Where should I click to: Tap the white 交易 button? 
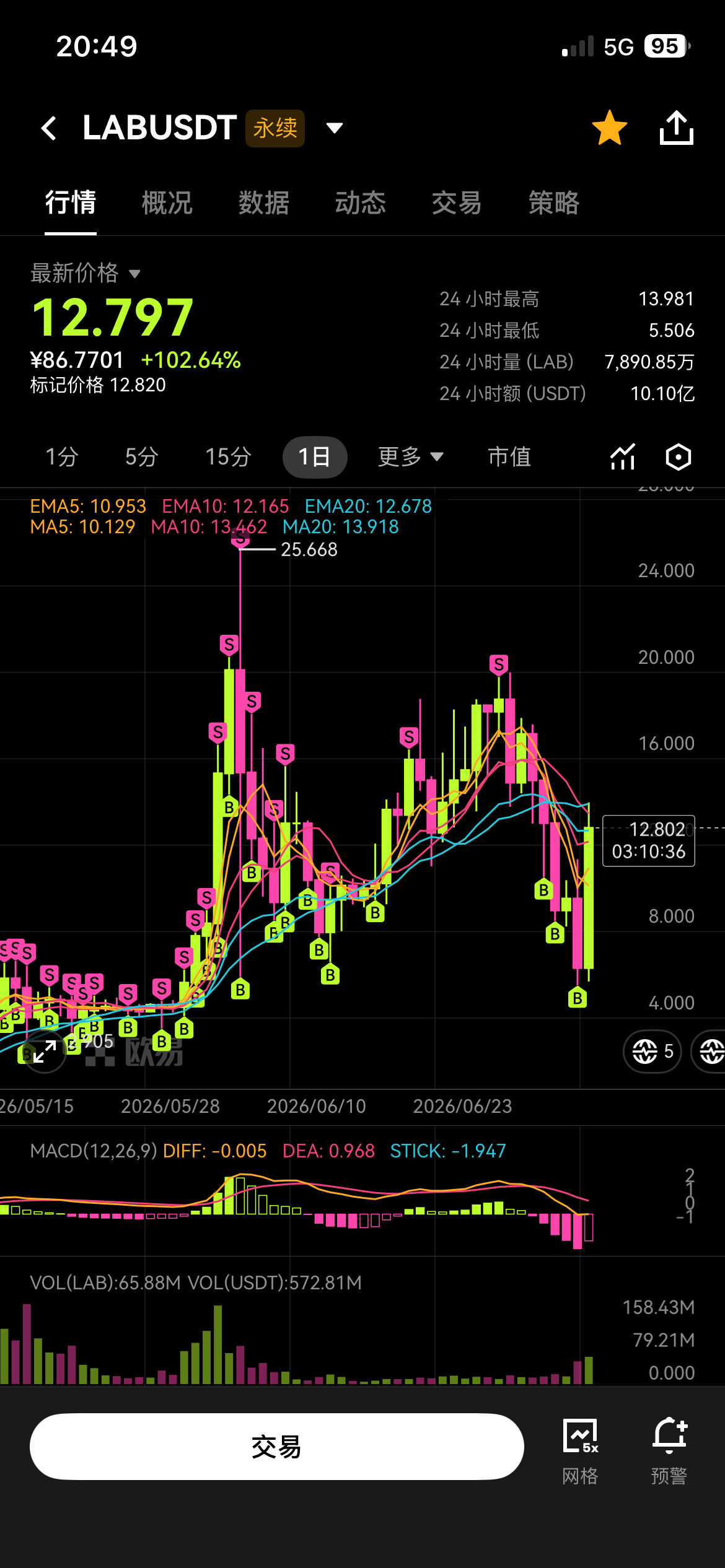276,1447
